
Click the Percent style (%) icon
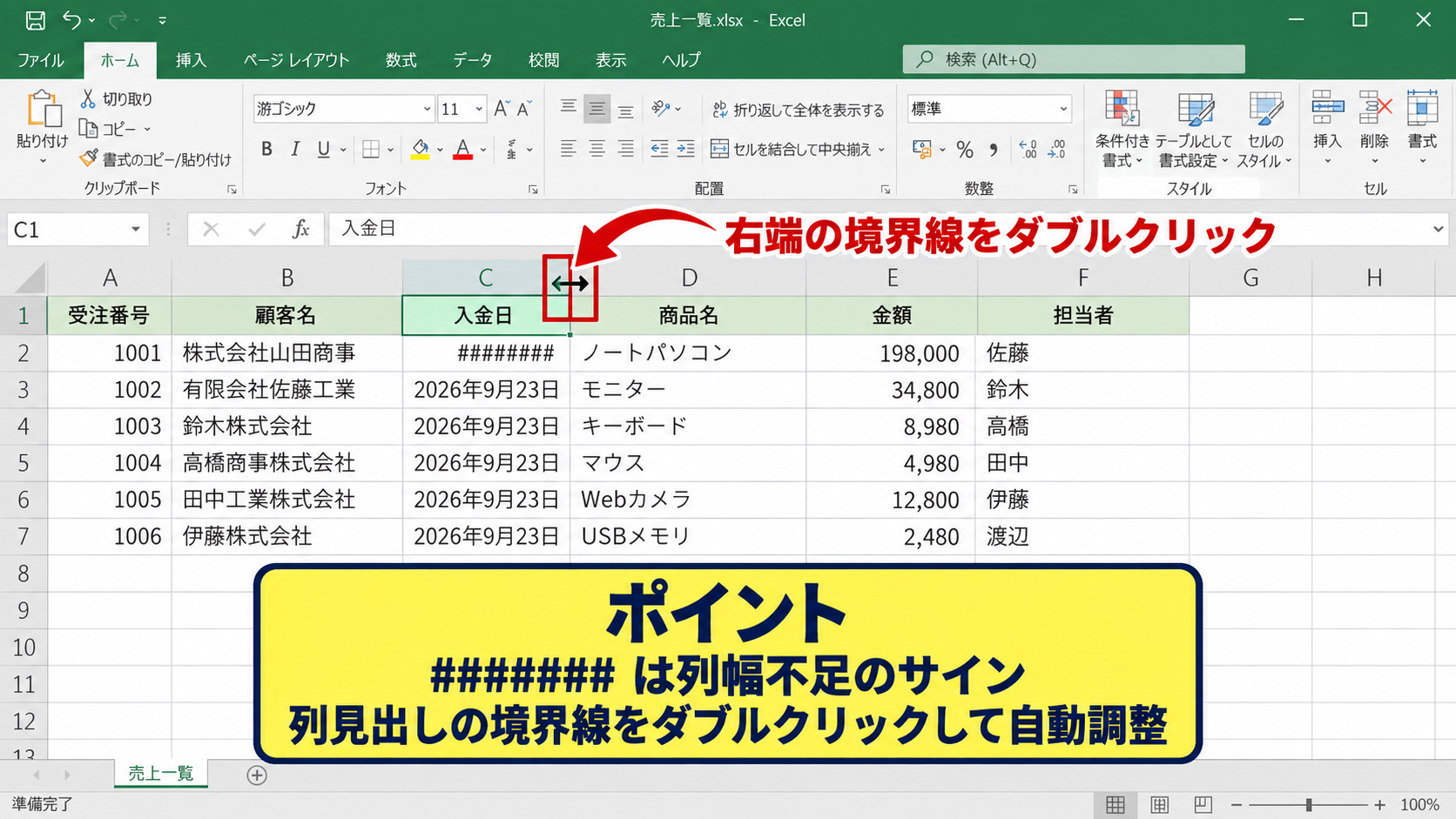pyautogui.click(x=965, y=150)
